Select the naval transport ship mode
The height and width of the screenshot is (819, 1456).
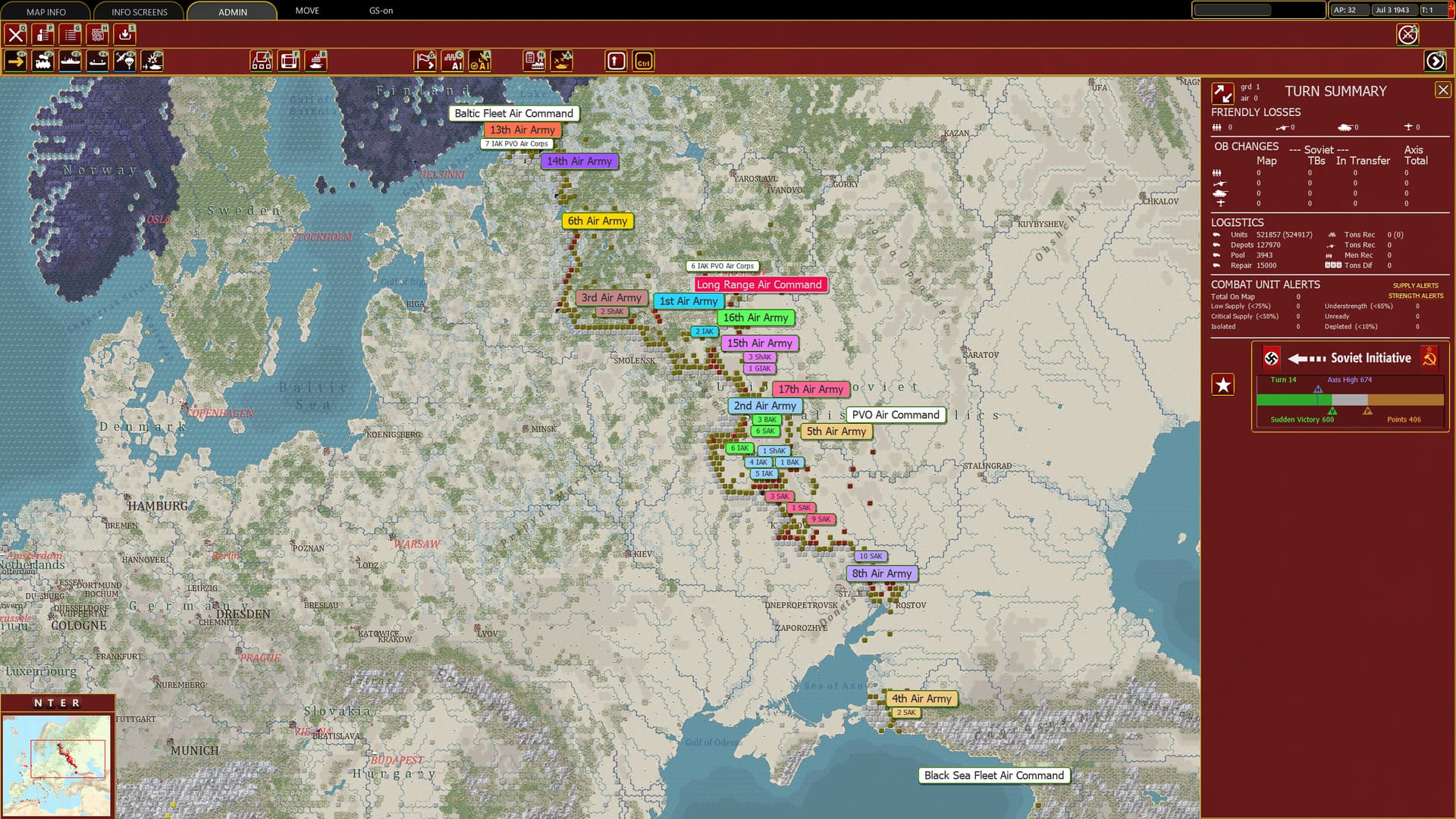coord(71,61)
